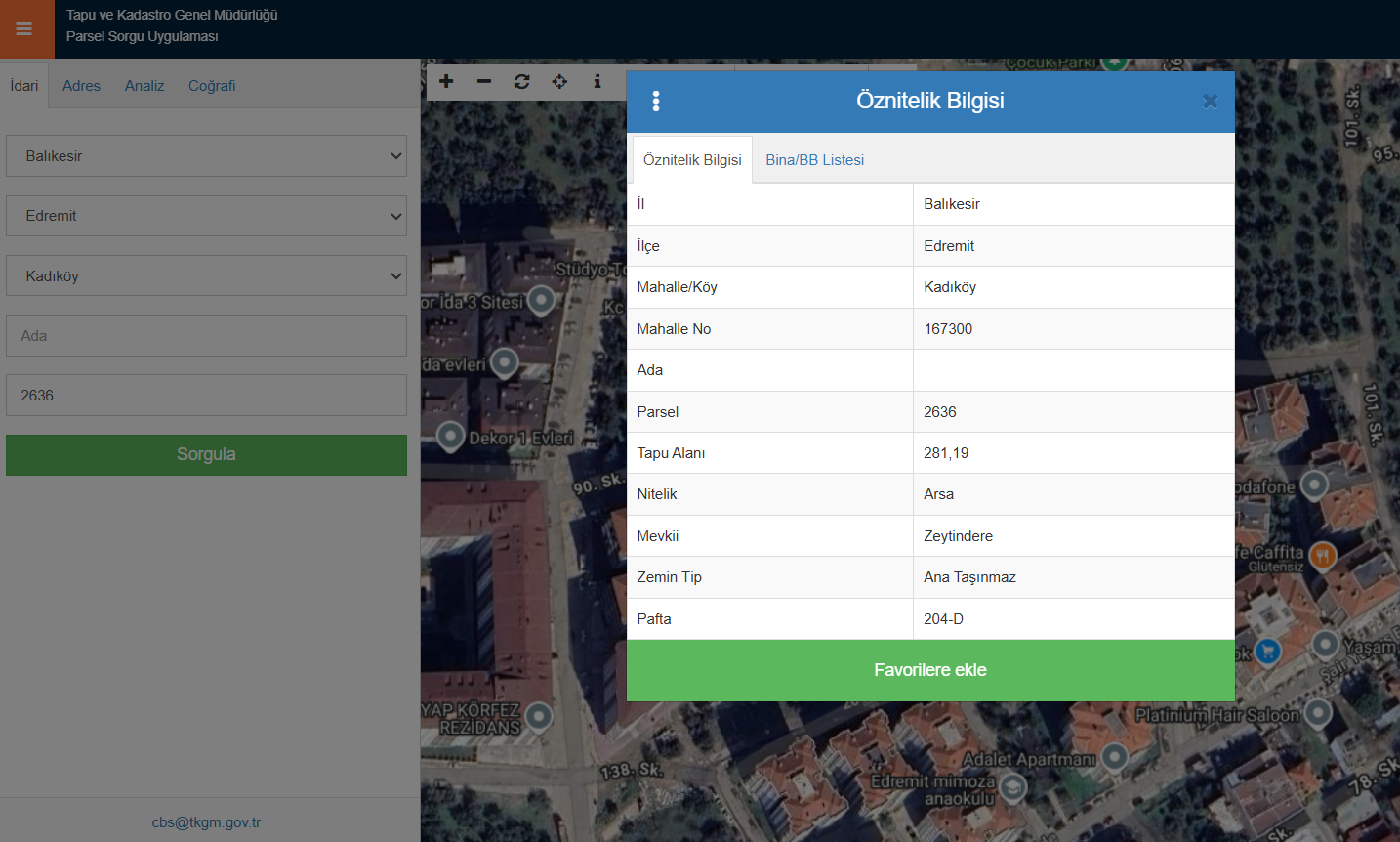The height and width of the screenshot is (842, 1400).
Task: Select the Adres tab
Action: pyautogui.click(x=81, y=86)
